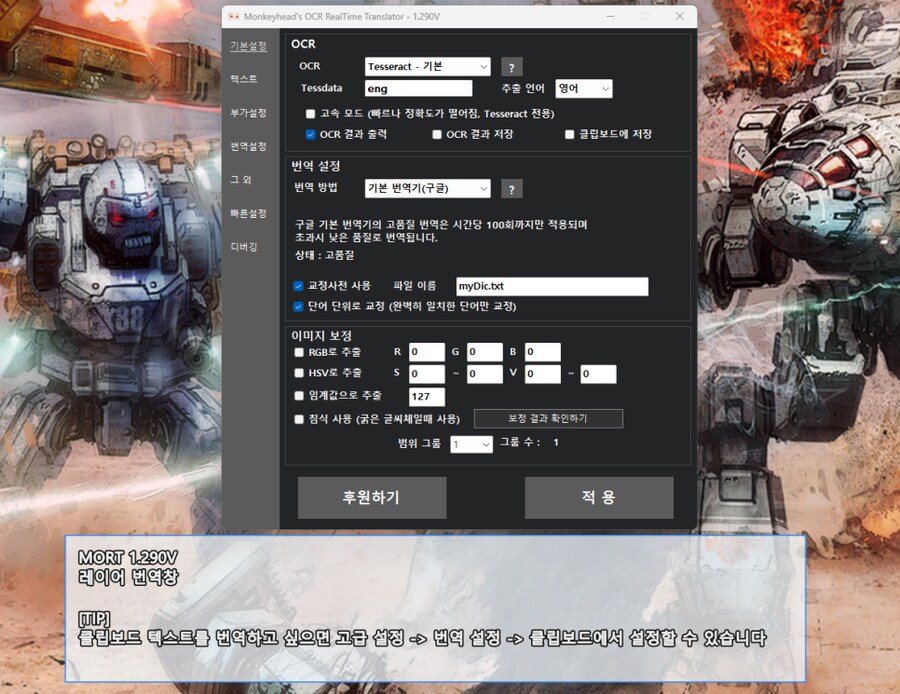This screenshot has height=694, width=900.
Task: Click the OCR help question mark button
Action: coord(511,67)
